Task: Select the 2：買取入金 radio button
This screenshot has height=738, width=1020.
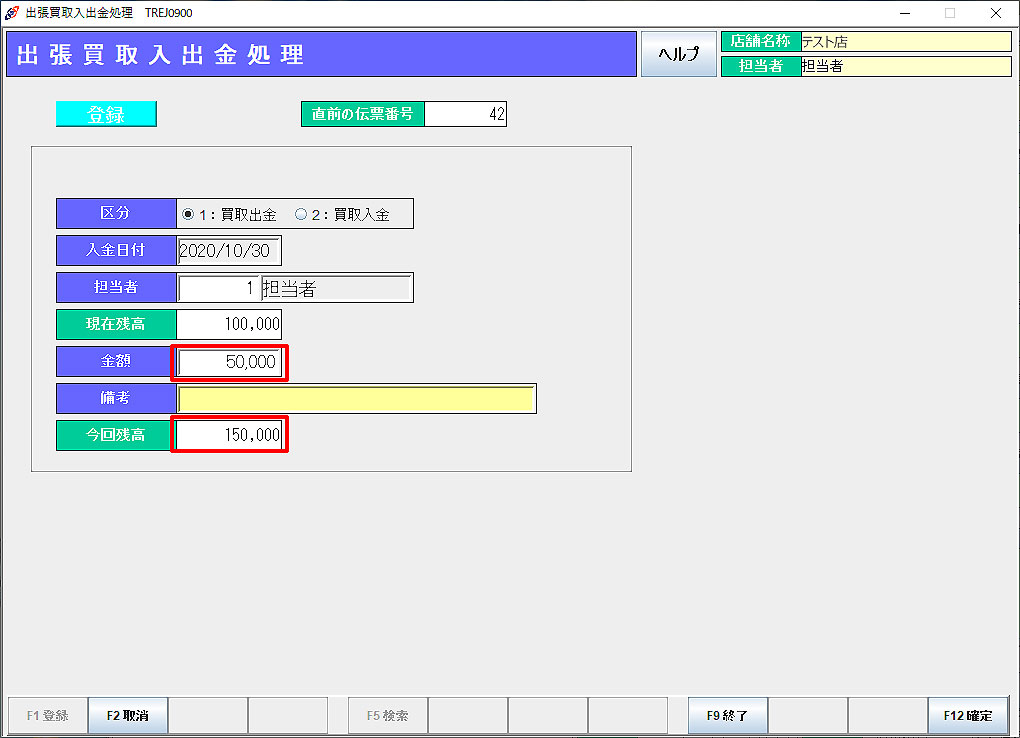Action: pos(301,214)
